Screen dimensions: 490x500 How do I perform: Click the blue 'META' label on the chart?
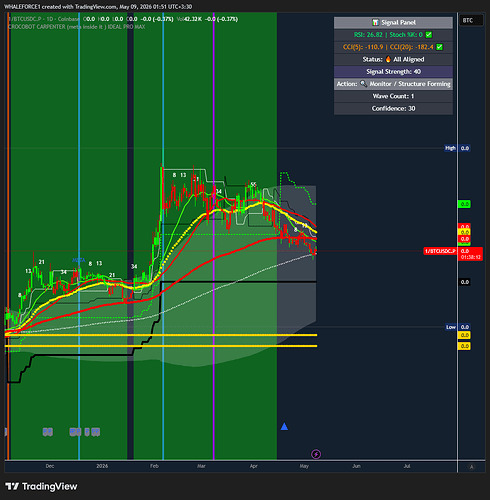click(x=79, y=260)
